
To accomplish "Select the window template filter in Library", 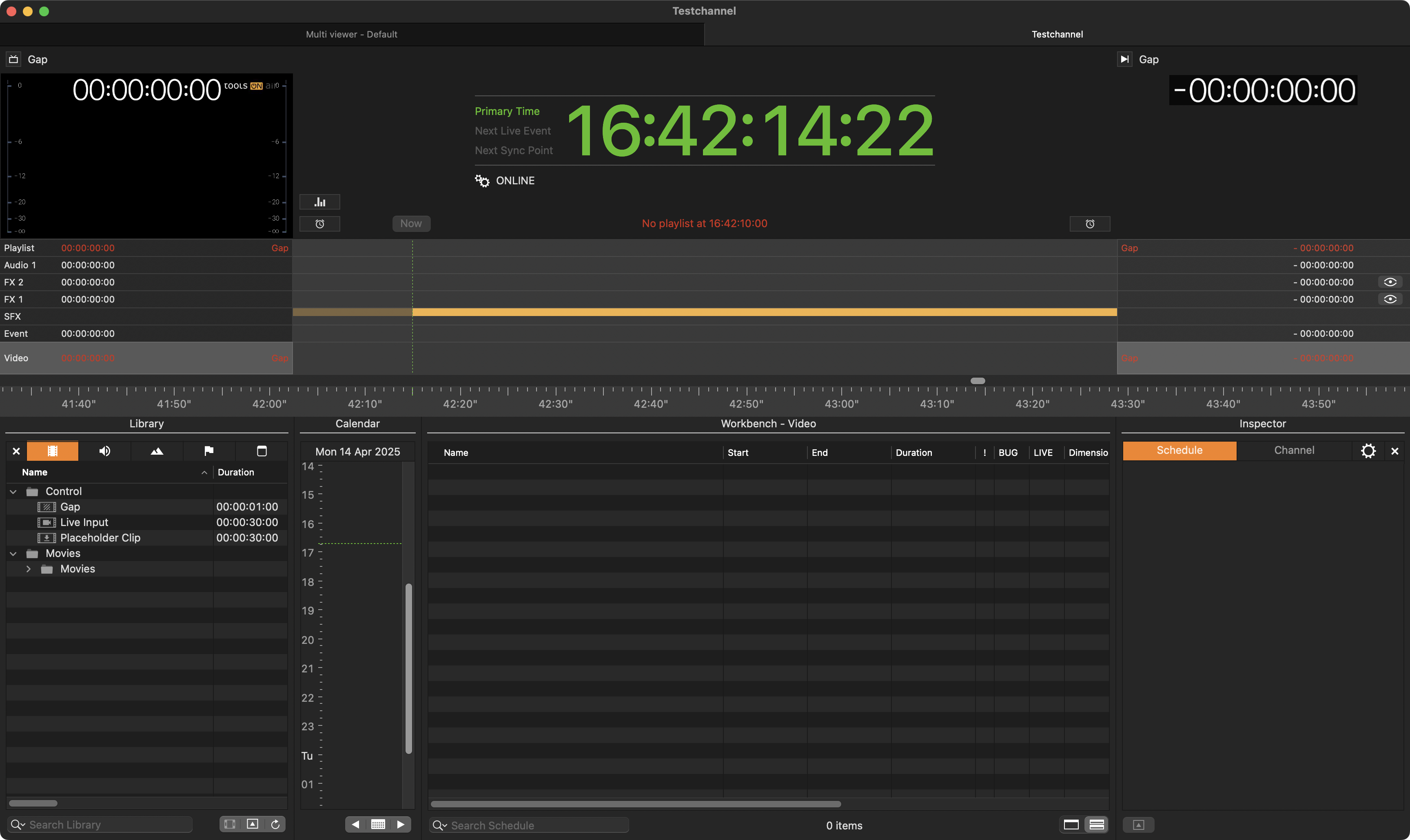I will (262, 451).
